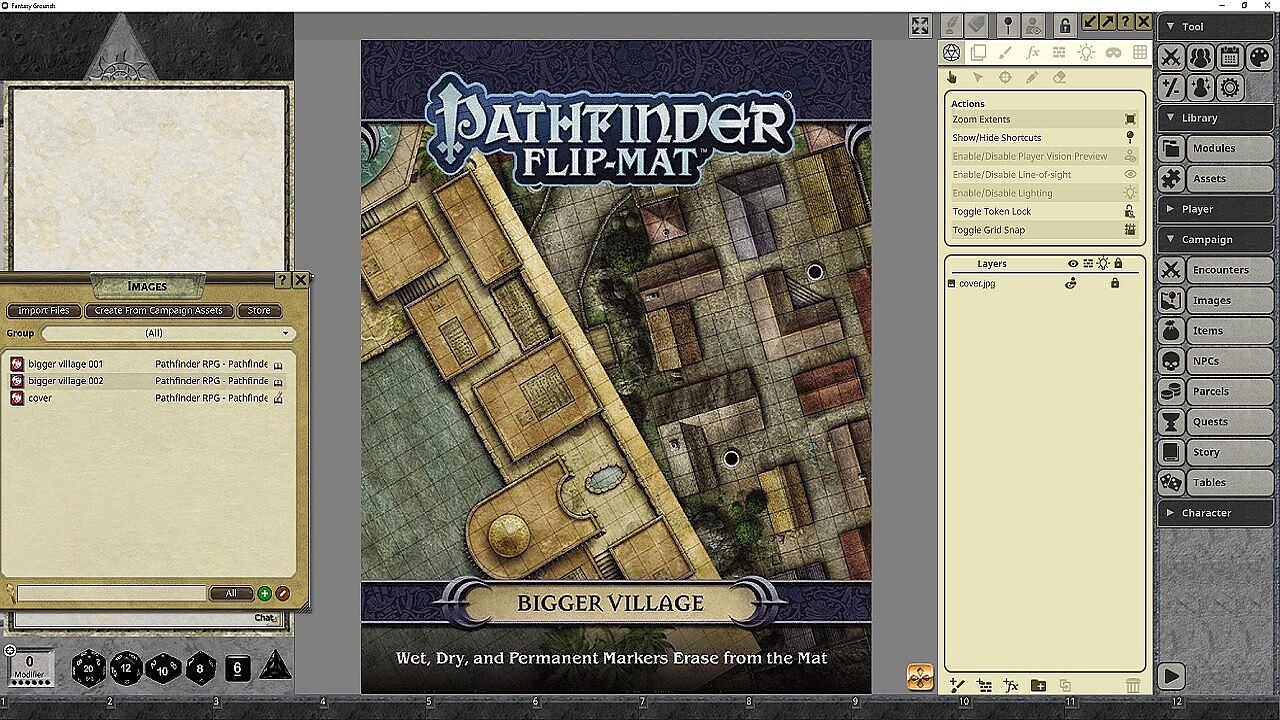Open the Group (All) dropdown
Viewport: 1280px width, 720px height.
click(x=168, y=333)
